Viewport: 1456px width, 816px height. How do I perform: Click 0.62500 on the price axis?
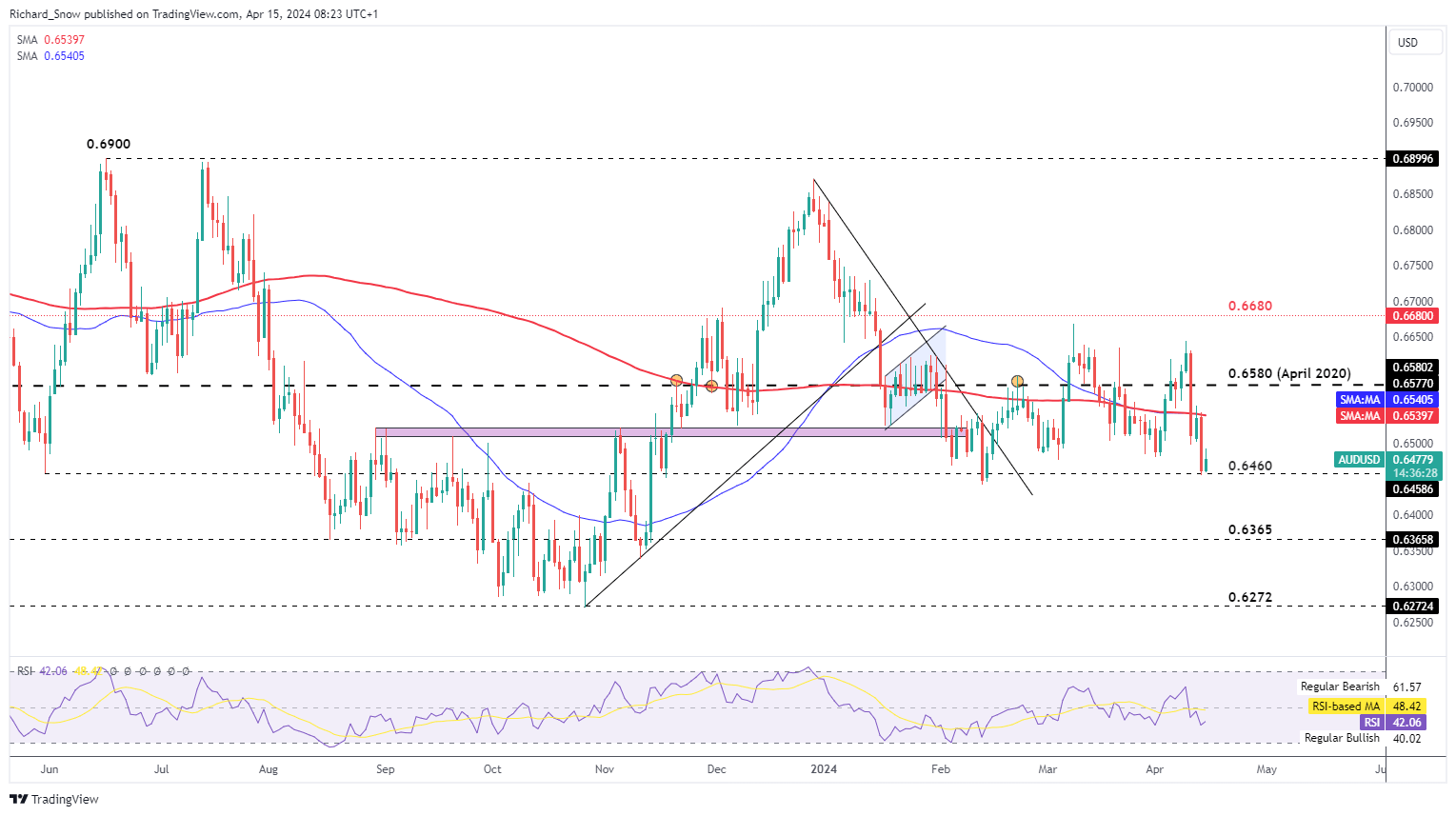1412,623
